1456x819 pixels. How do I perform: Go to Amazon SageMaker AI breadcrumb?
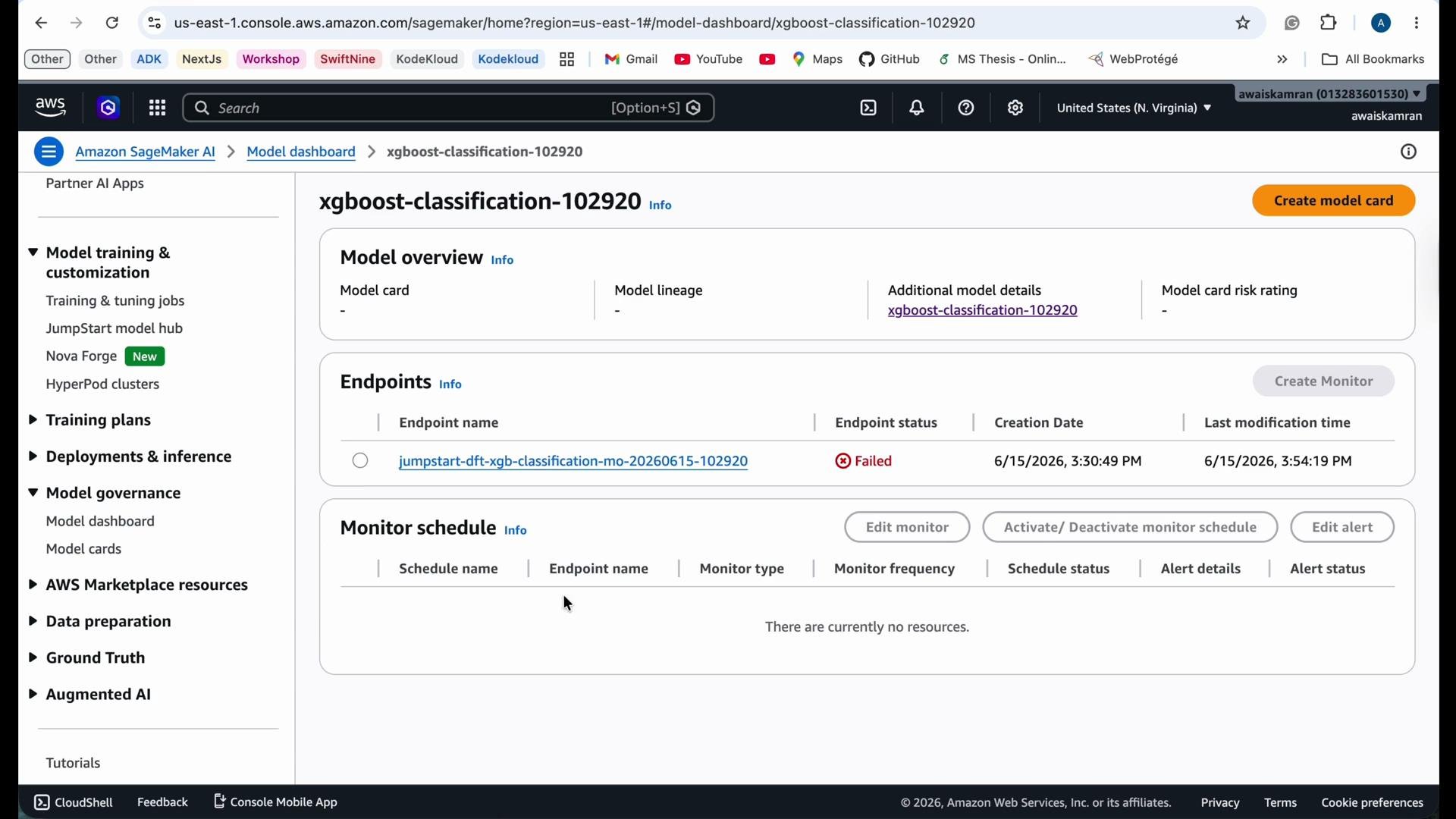[x=146, y=152]
